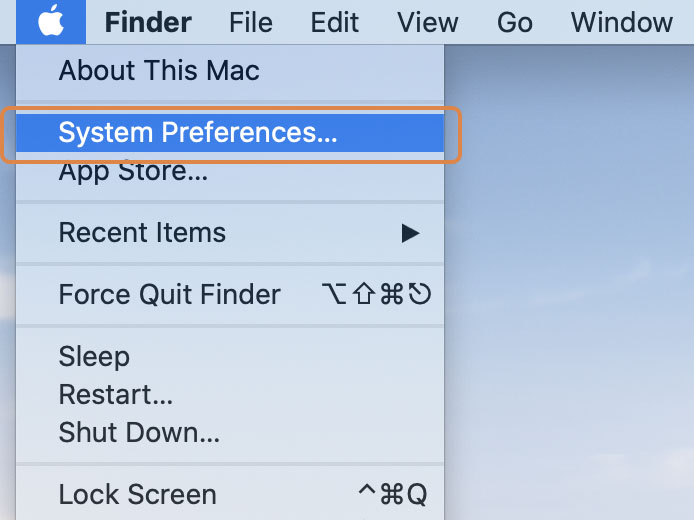Open the Window menu
The height and width of the screenshot is (520, 694).
coord(621,22)
